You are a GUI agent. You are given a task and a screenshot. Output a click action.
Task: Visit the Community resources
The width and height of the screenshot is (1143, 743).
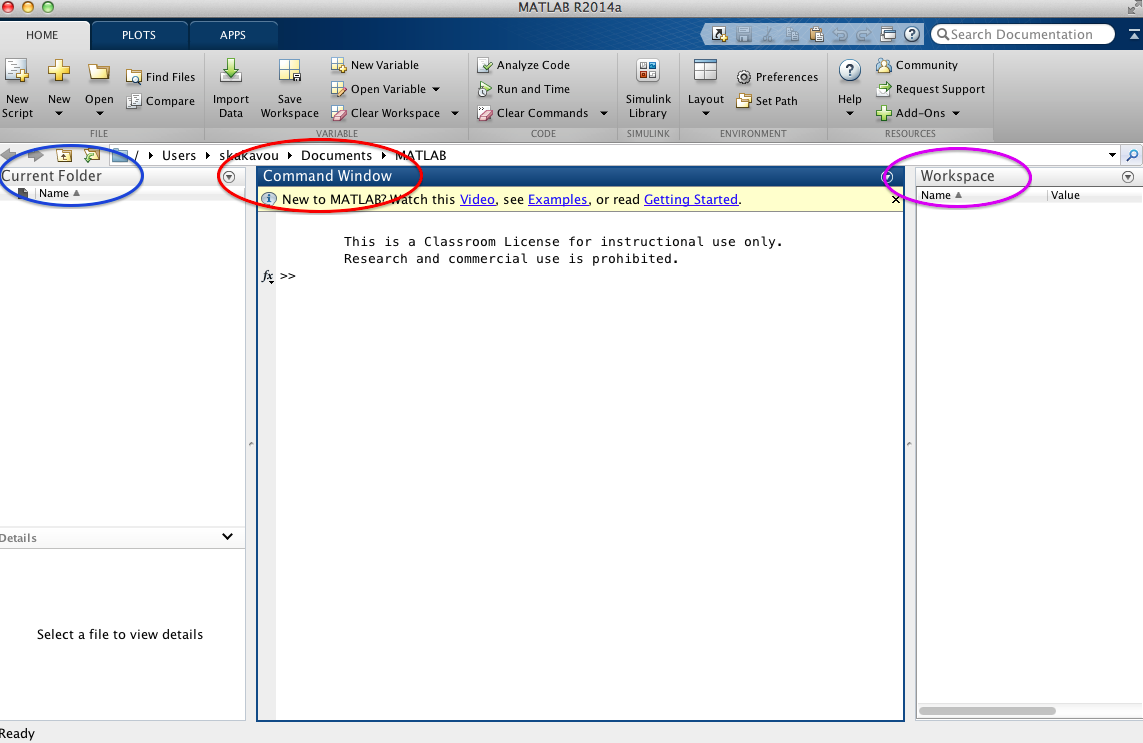pyautogui.click(x=917, y=65)
